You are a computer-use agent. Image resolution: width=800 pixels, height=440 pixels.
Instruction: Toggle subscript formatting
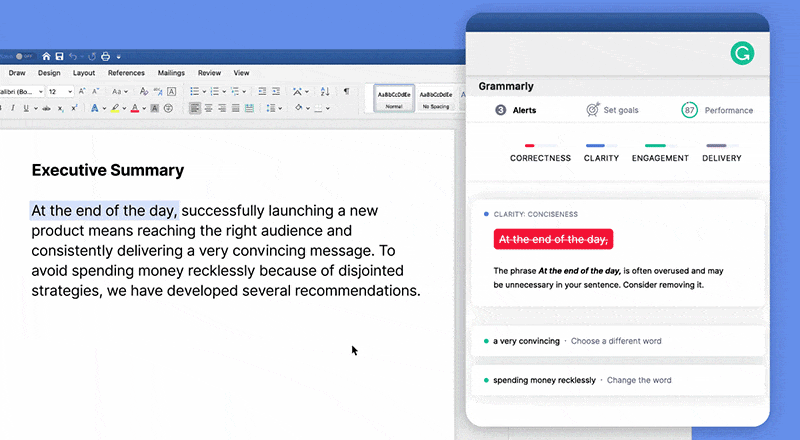60,108
